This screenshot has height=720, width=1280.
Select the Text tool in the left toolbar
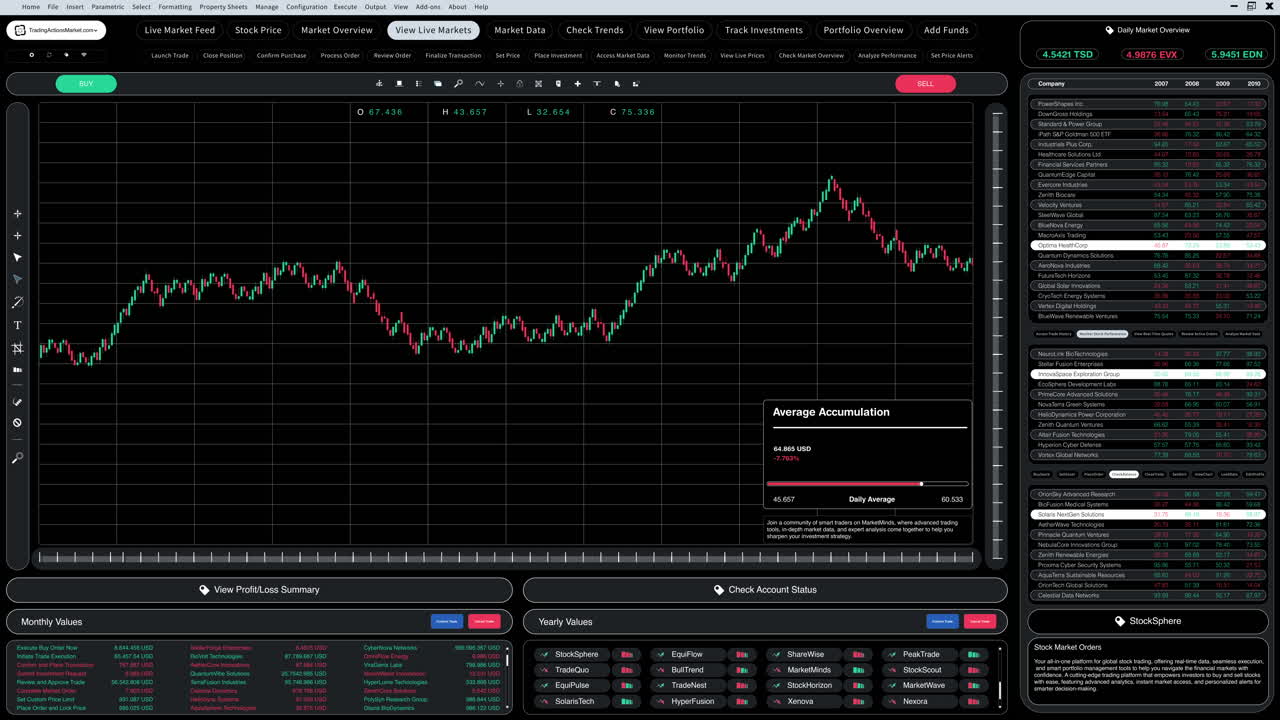click(17, 325)
